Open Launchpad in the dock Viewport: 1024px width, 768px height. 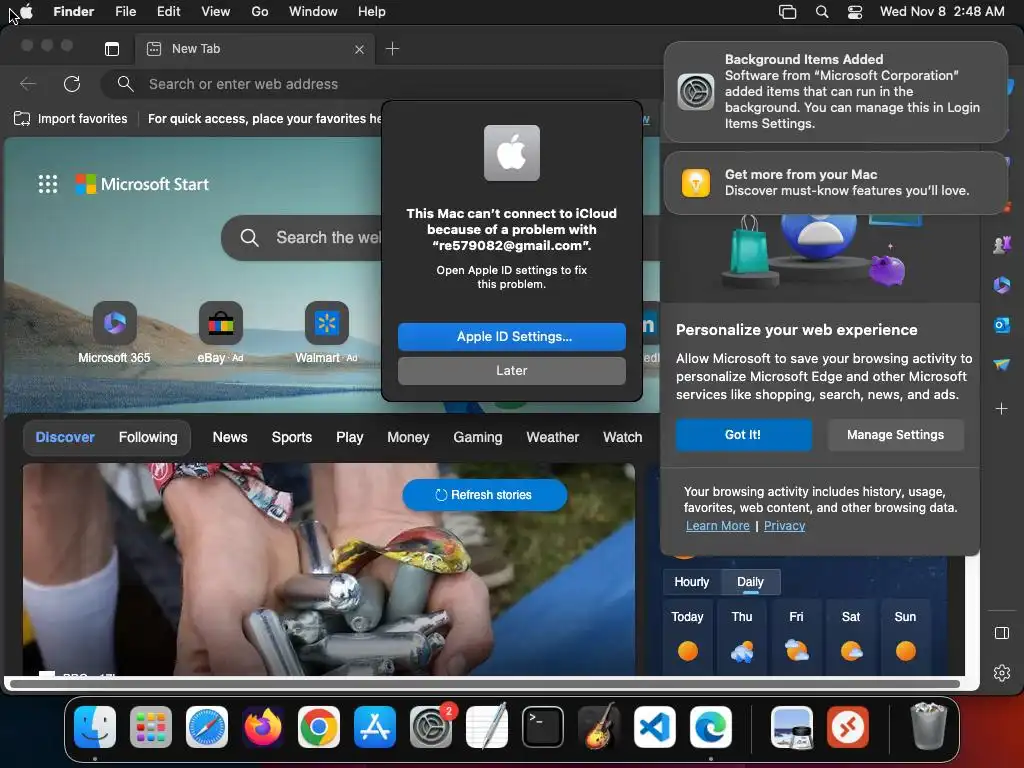151,727
